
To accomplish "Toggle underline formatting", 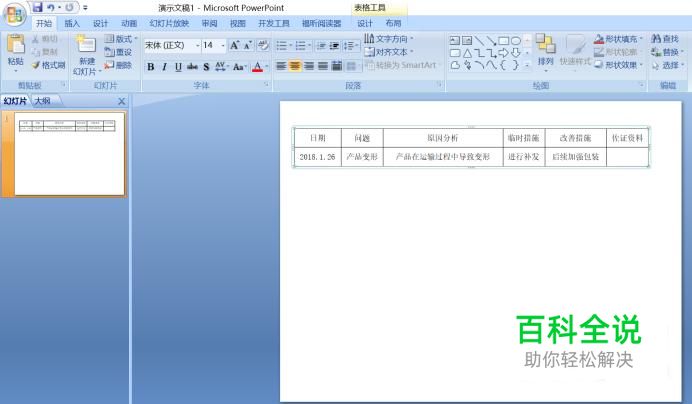I will [x=178, y=67].
